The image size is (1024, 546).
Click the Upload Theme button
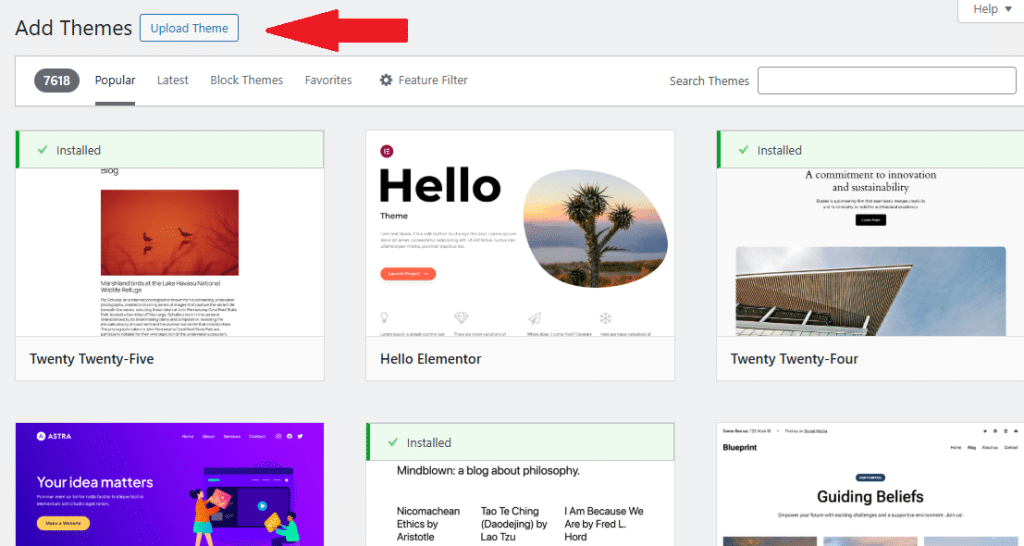point(189,28)
